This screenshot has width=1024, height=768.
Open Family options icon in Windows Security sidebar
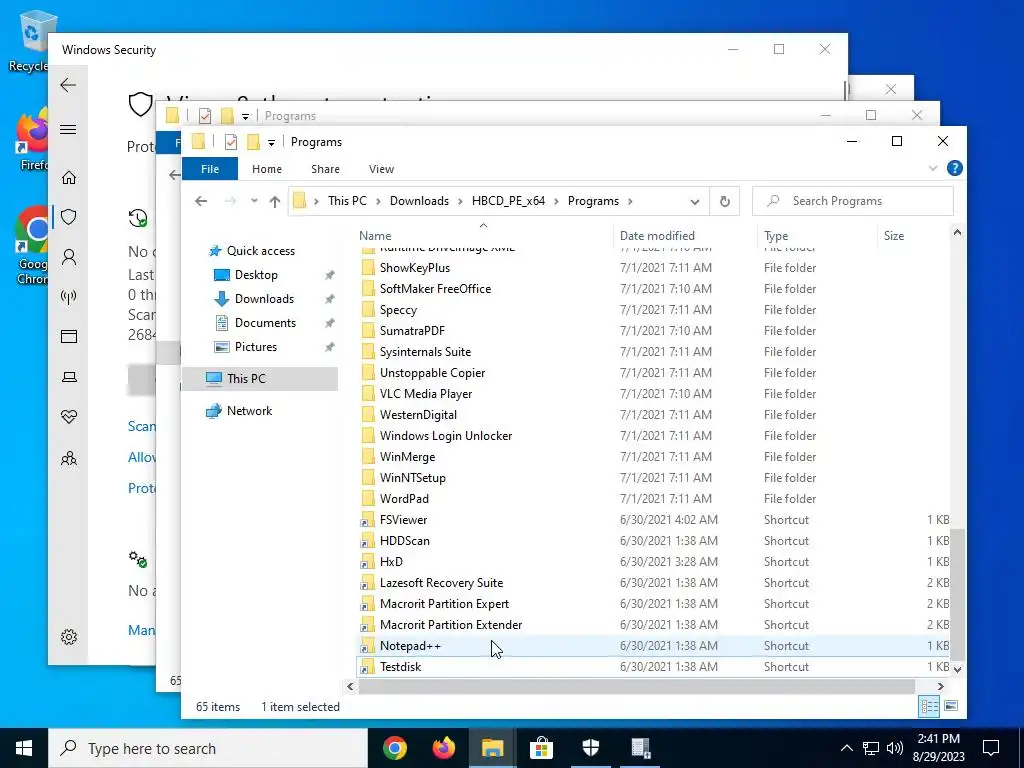[x=69, y=458]
